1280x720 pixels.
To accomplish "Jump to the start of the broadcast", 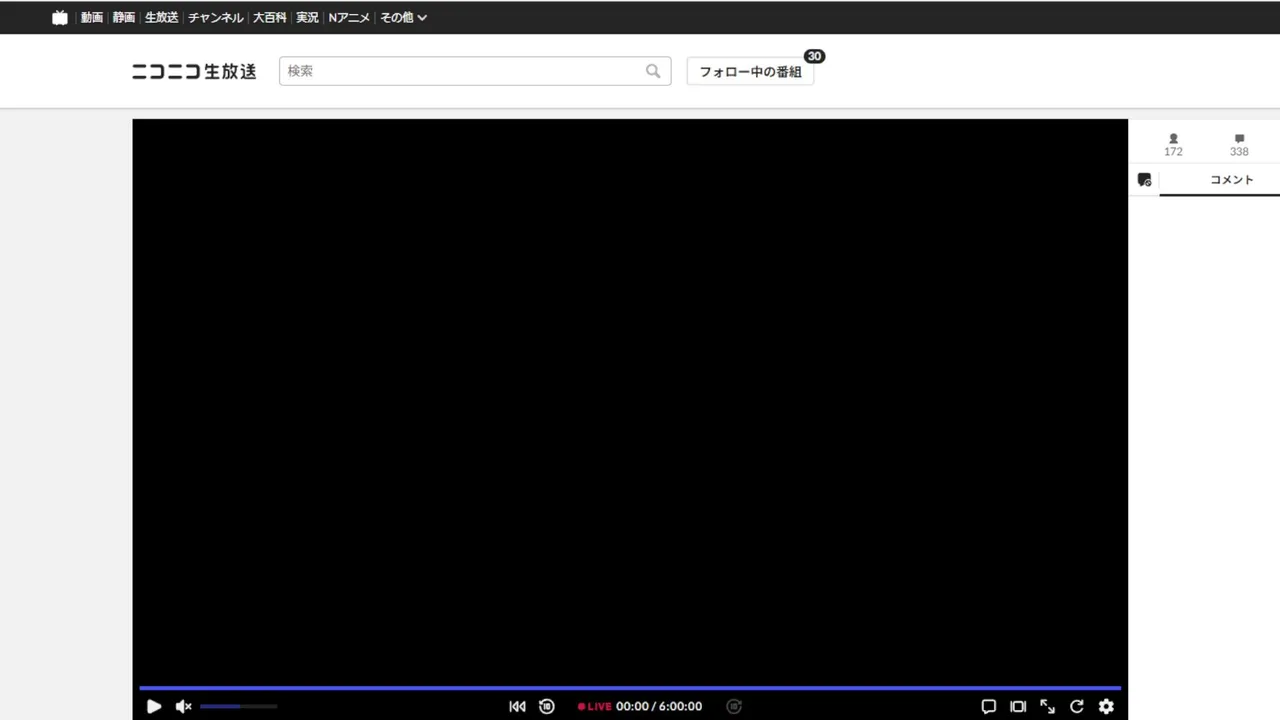I will [517, 706].
